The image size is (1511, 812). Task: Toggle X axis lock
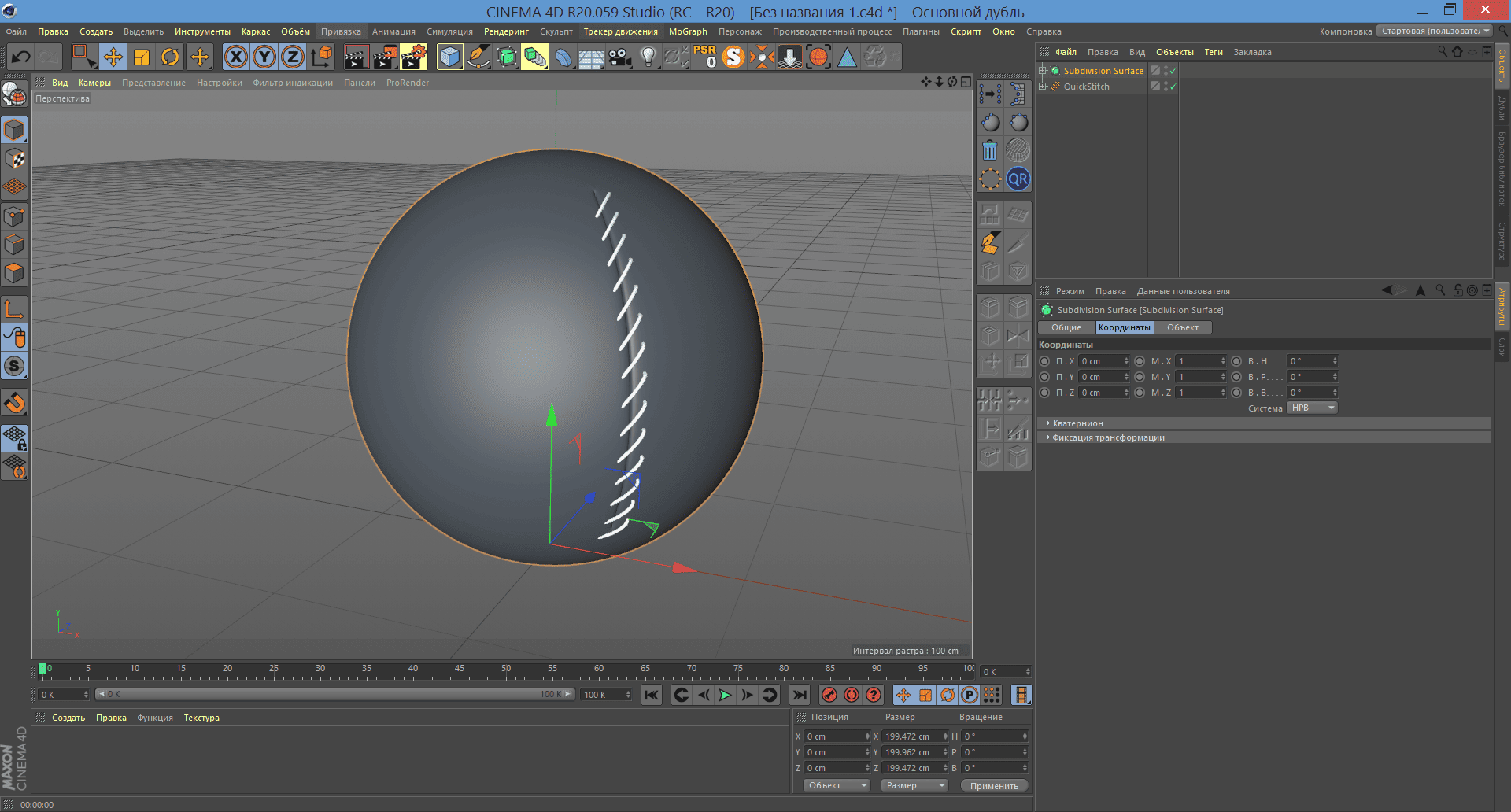[x=235, y=57]
